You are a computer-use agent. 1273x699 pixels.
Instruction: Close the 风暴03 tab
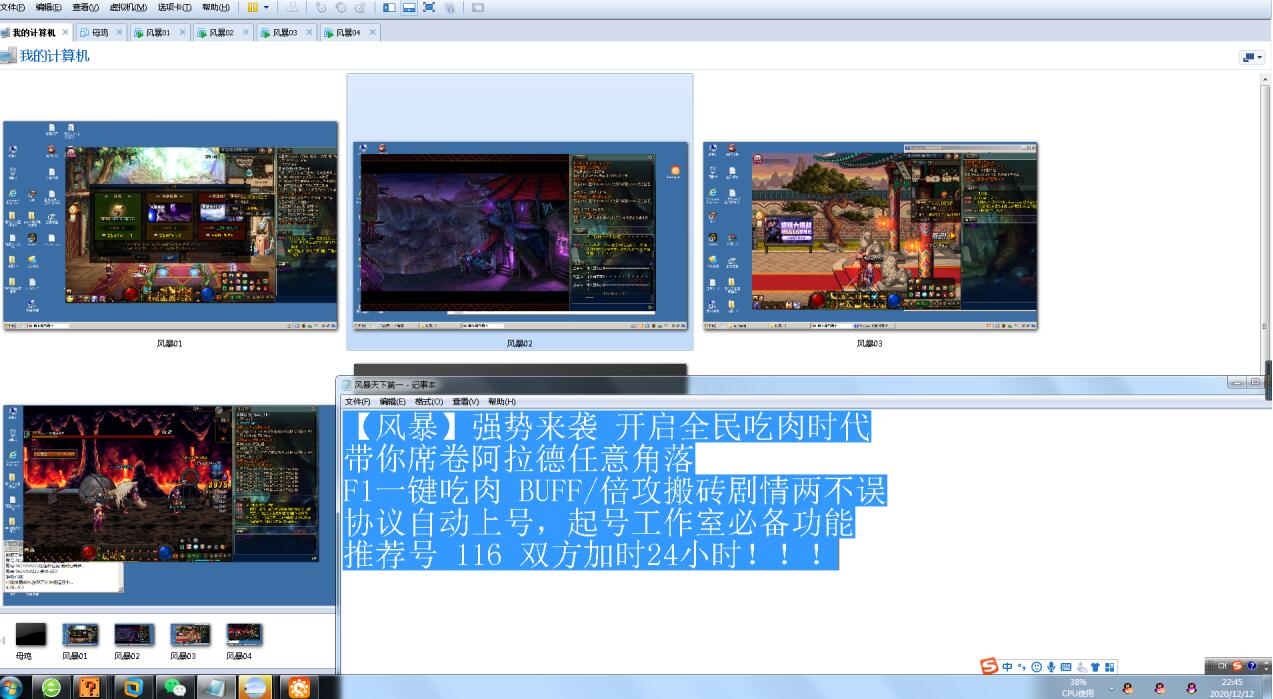tap(309, 32)
